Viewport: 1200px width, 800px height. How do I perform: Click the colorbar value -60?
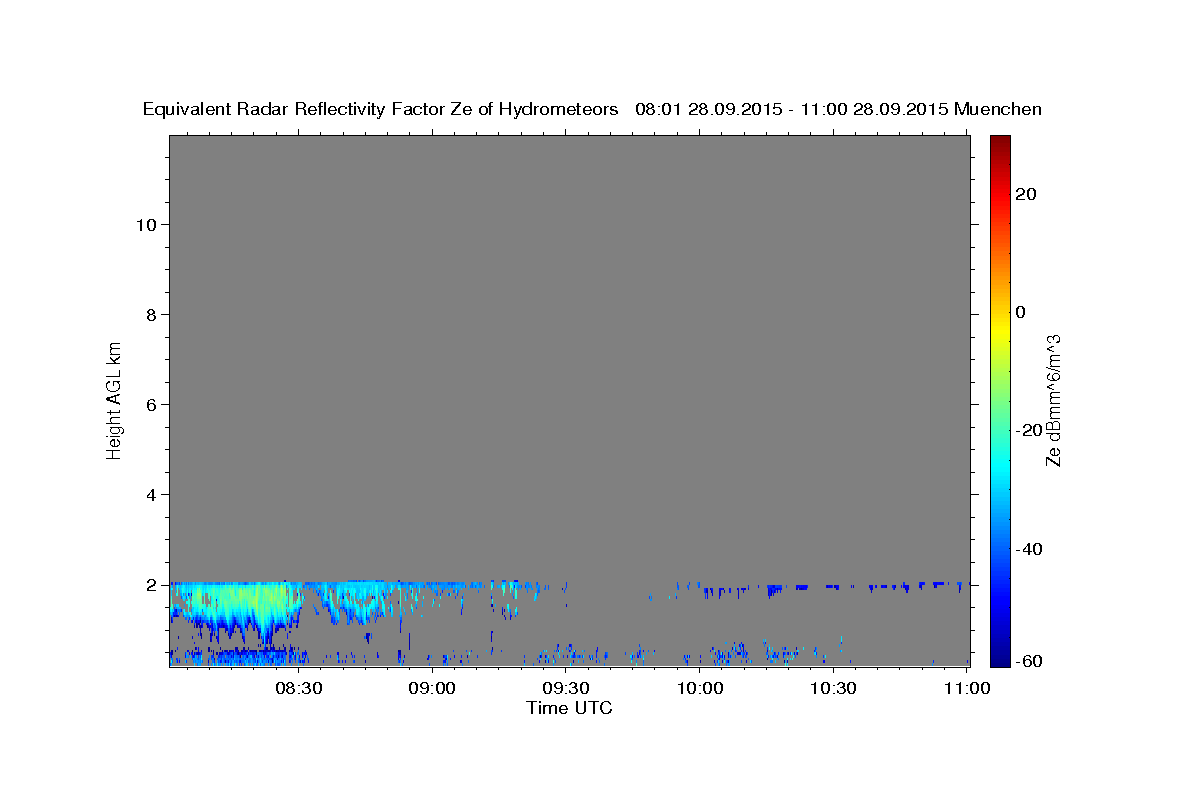pyautogui.click(x=1029, y=661)
